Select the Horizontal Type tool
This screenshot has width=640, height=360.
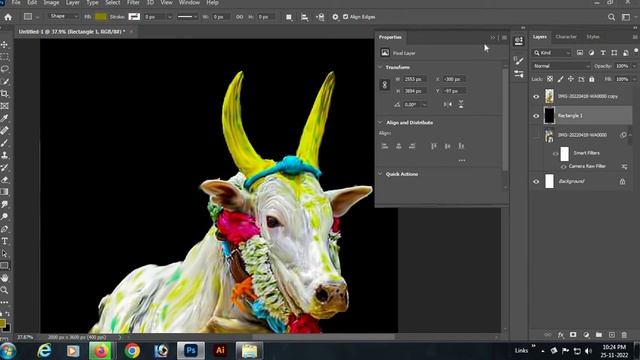click(4, 241)
